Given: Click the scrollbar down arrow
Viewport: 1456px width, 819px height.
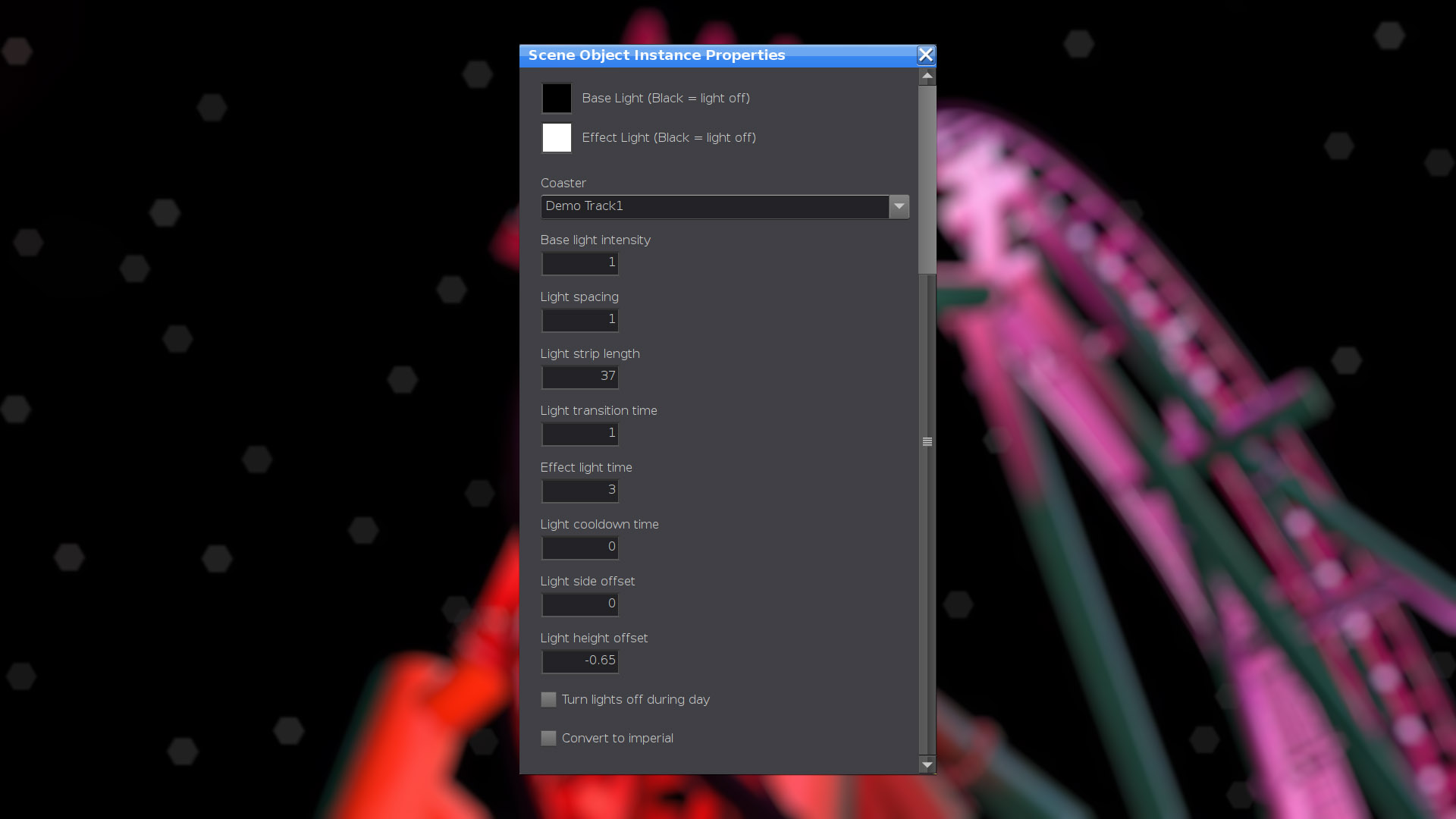Looking at the screenshot, I should 927,764.
